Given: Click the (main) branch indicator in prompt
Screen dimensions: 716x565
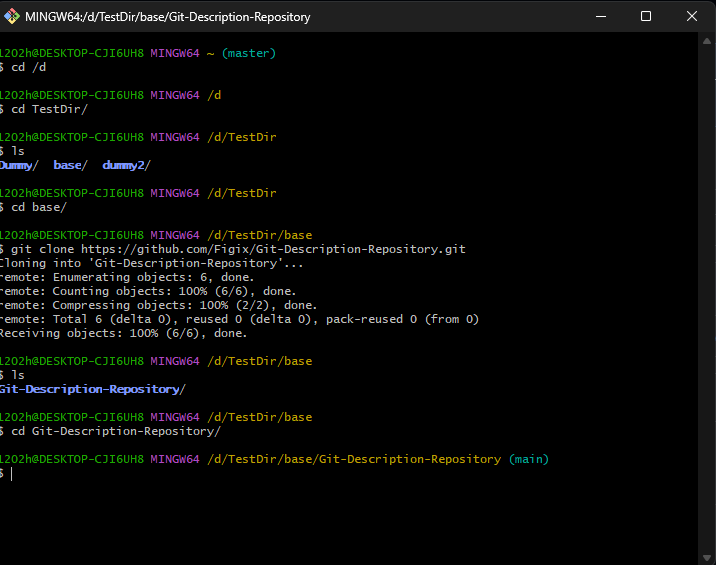Looking at the screenshot, I should click(528, 459).
